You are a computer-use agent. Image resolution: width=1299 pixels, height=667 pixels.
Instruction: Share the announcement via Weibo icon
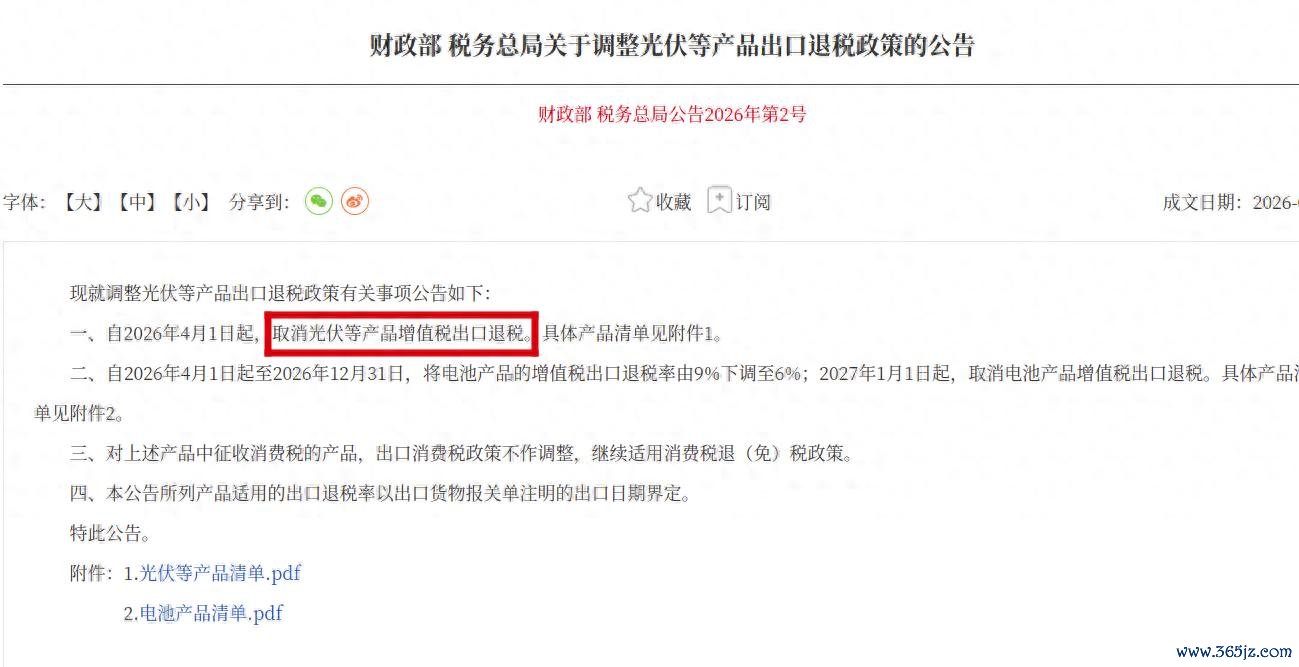[355, 201]
